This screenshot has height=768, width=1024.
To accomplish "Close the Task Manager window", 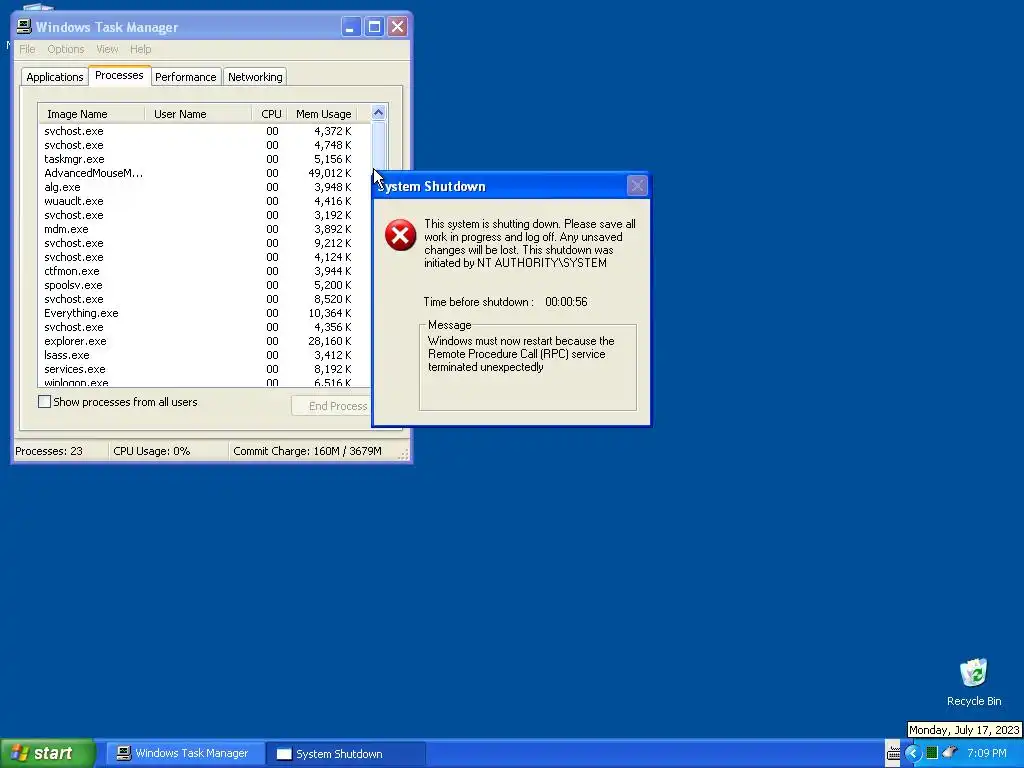I will click(x=397, y=27).
